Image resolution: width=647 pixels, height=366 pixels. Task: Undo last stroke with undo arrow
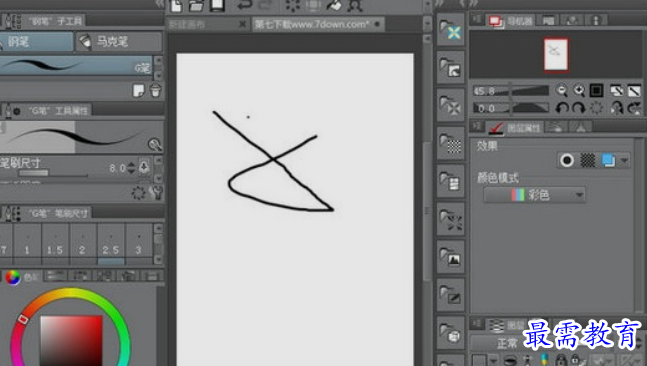[x=245, y=5]
